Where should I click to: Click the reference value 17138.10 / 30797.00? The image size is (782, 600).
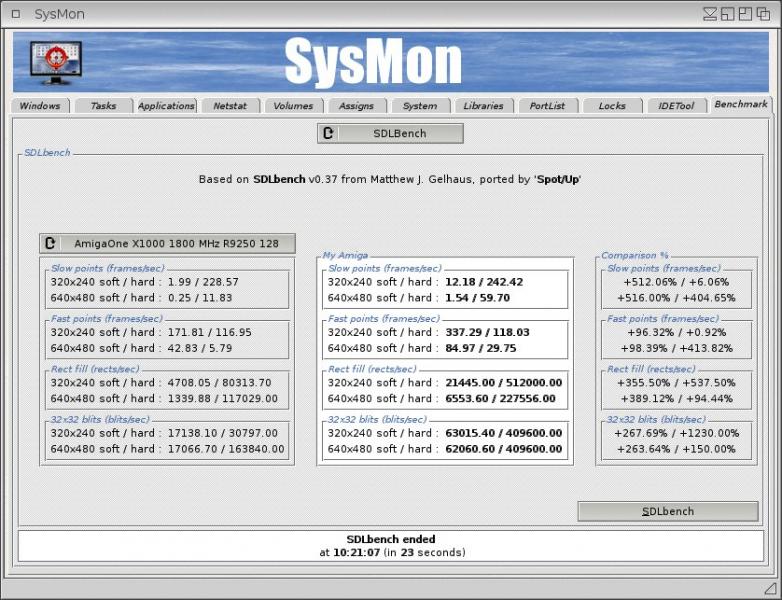[x=222, y=433]
